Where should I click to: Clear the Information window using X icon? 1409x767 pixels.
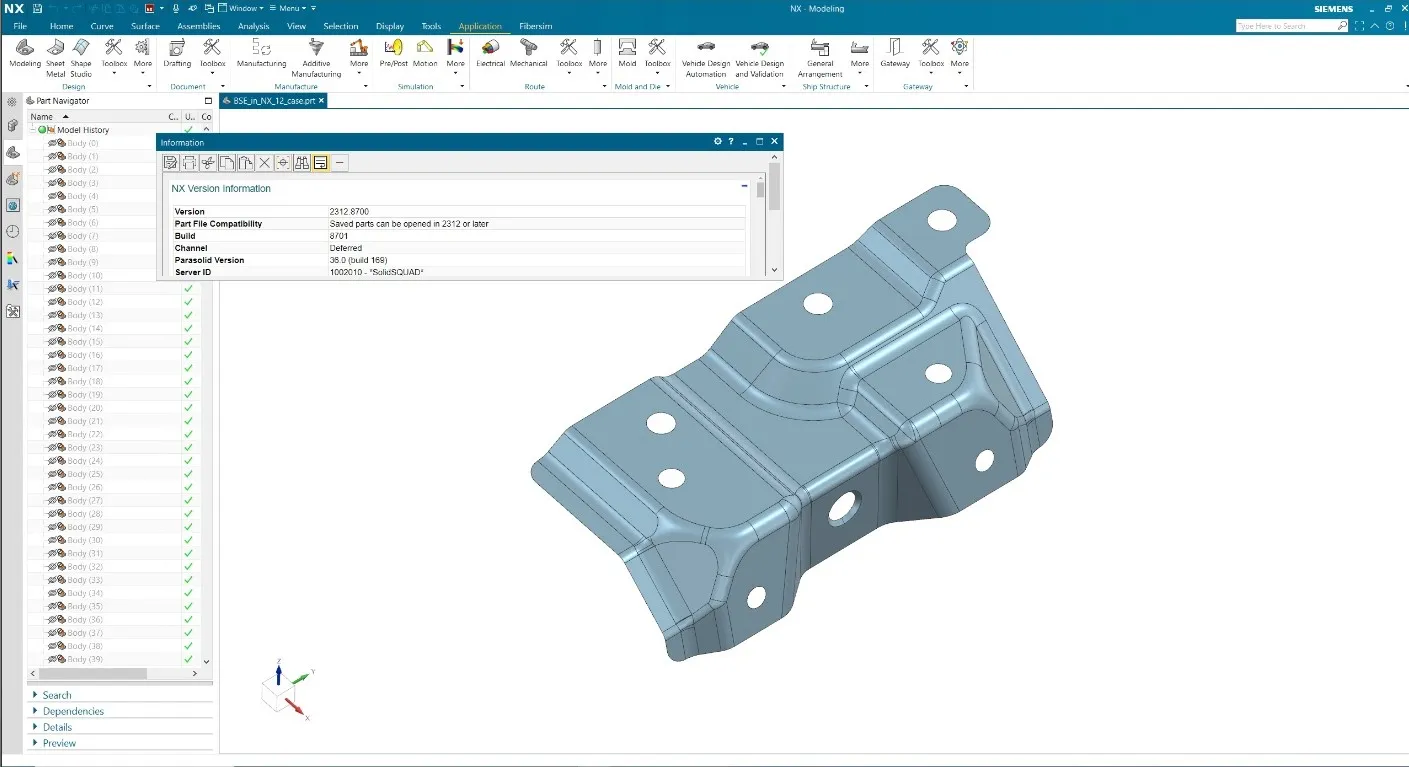pos(264,162)
